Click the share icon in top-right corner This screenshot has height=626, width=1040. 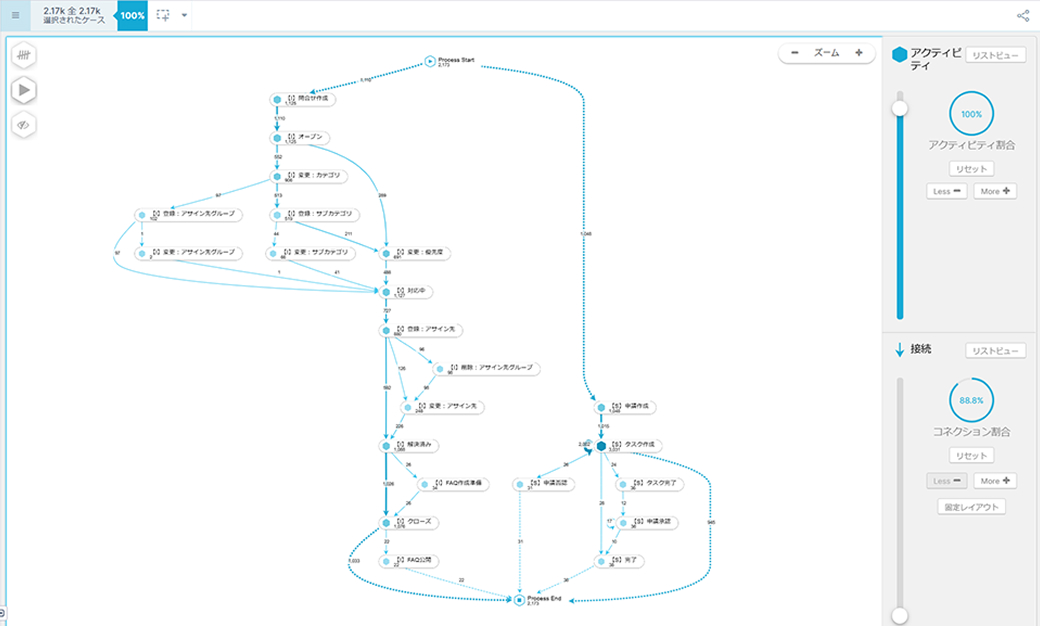[x=1022, y=16]
